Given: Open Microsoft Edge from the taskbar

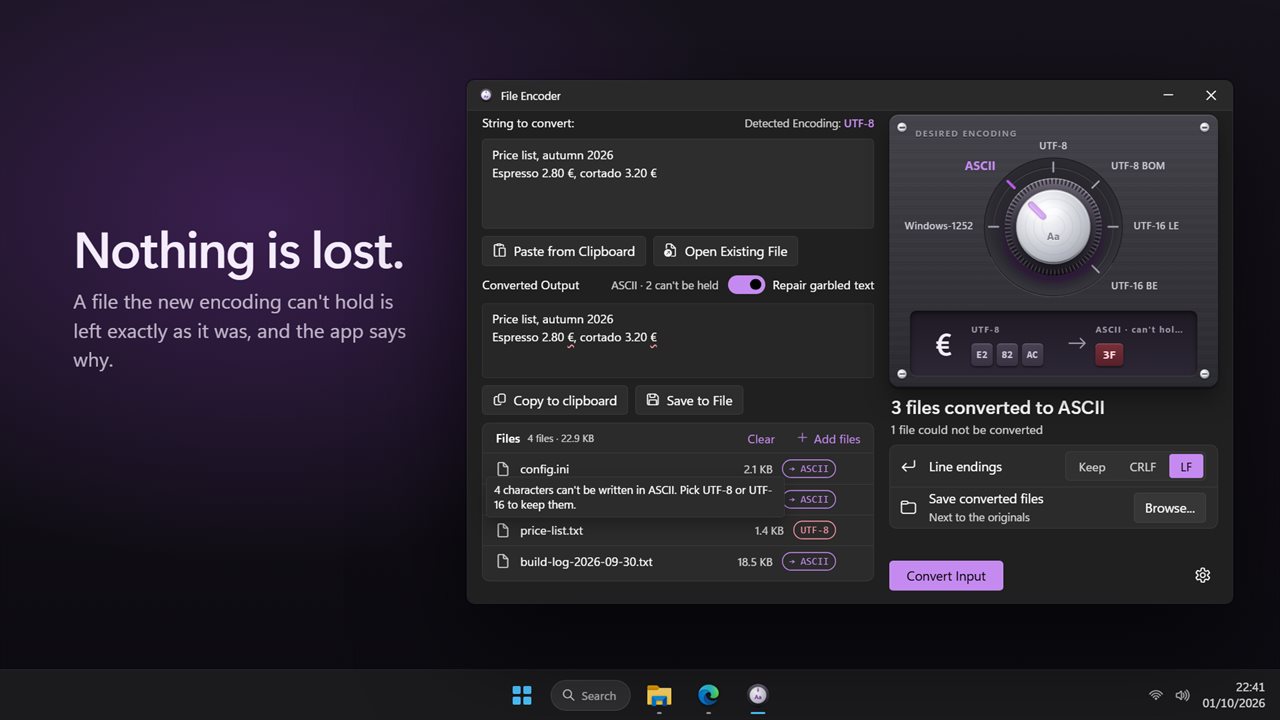Looking at the screenshot, I should tap(708, 695).
